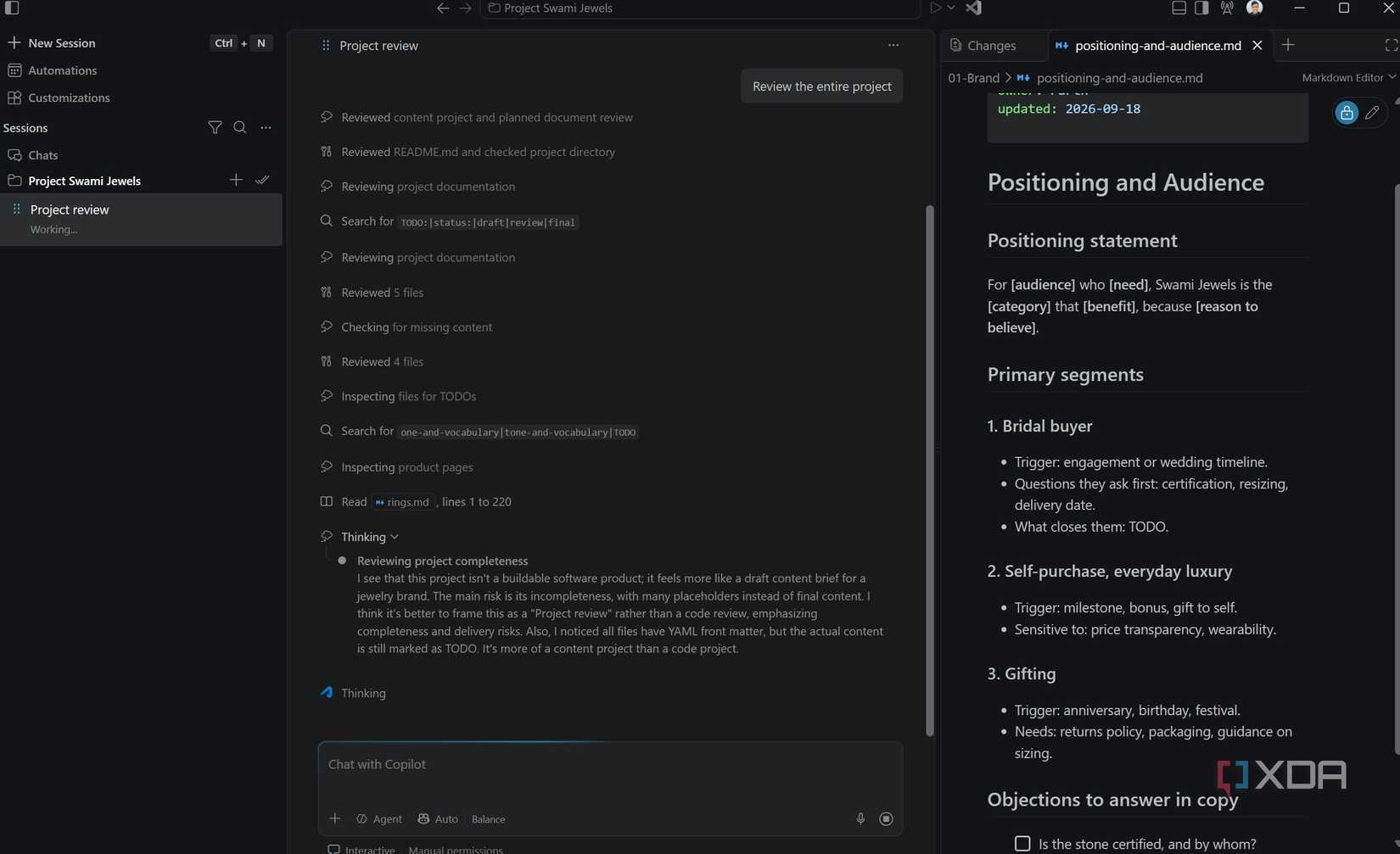
Task: Add context with the plus icon
Action: pyautogui.click(x=335, y=818)
